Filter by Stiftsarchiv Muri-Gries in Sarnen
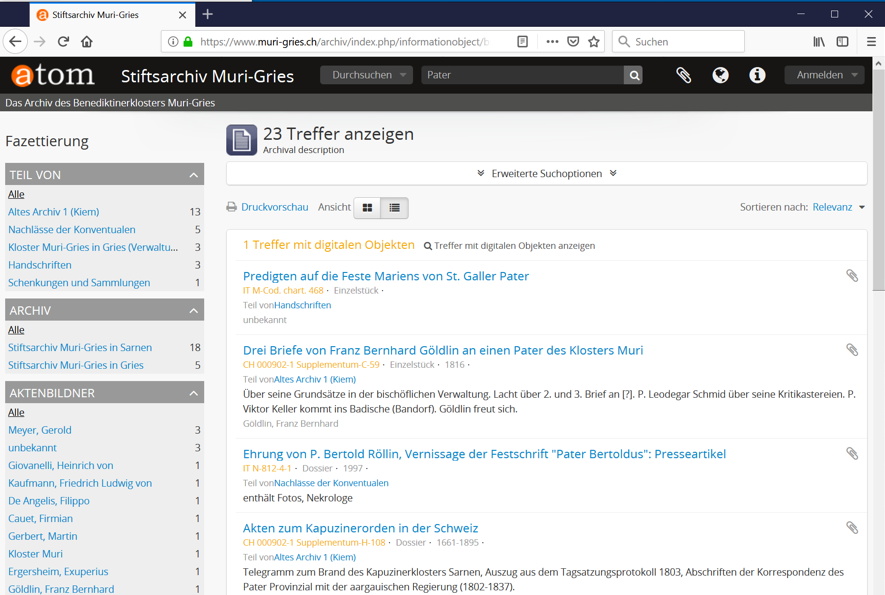885x595 pixels. pyautogui.click(x=80, y=347)
